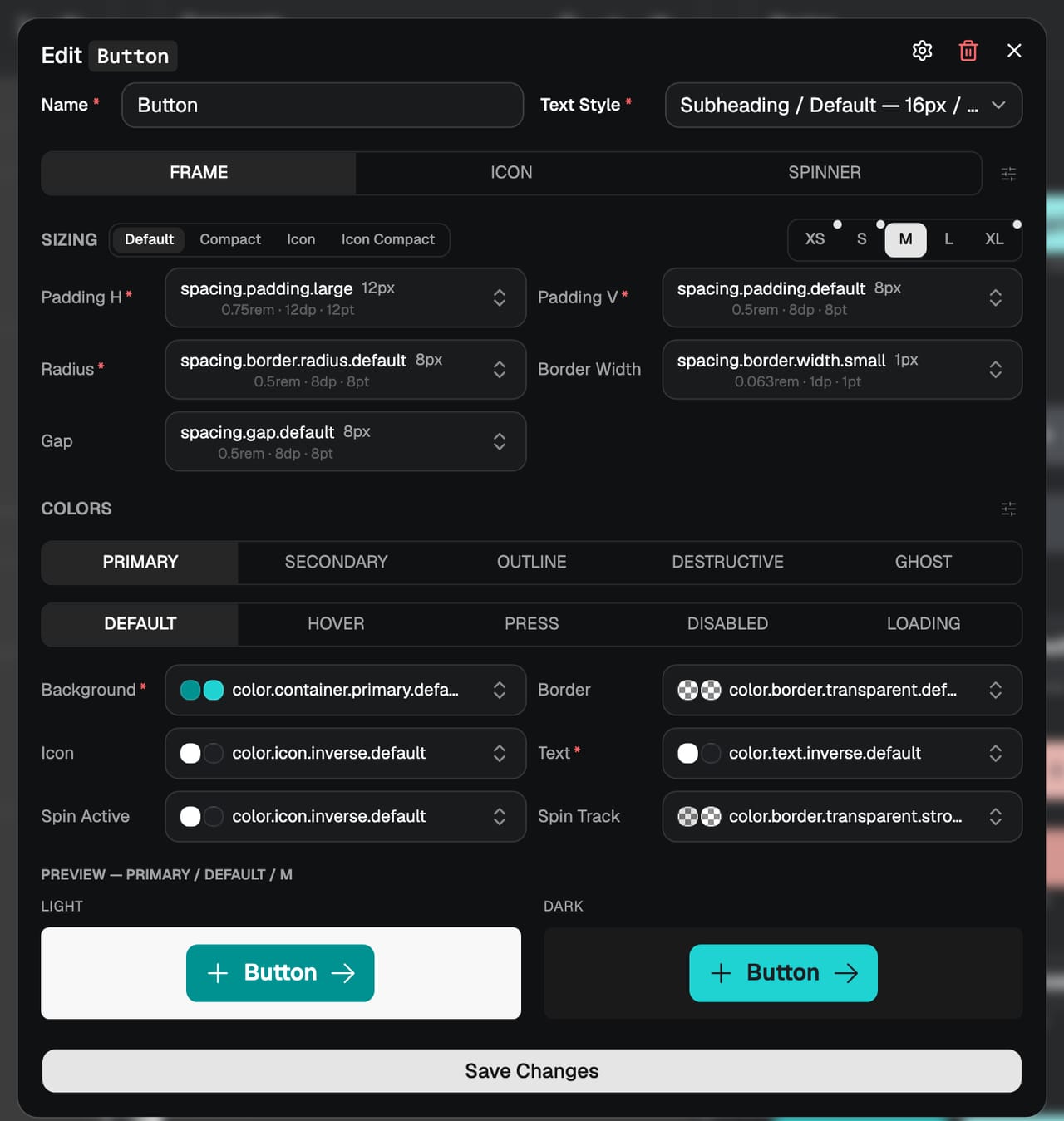
Task: Select size XL
Action: click(994, 239)
